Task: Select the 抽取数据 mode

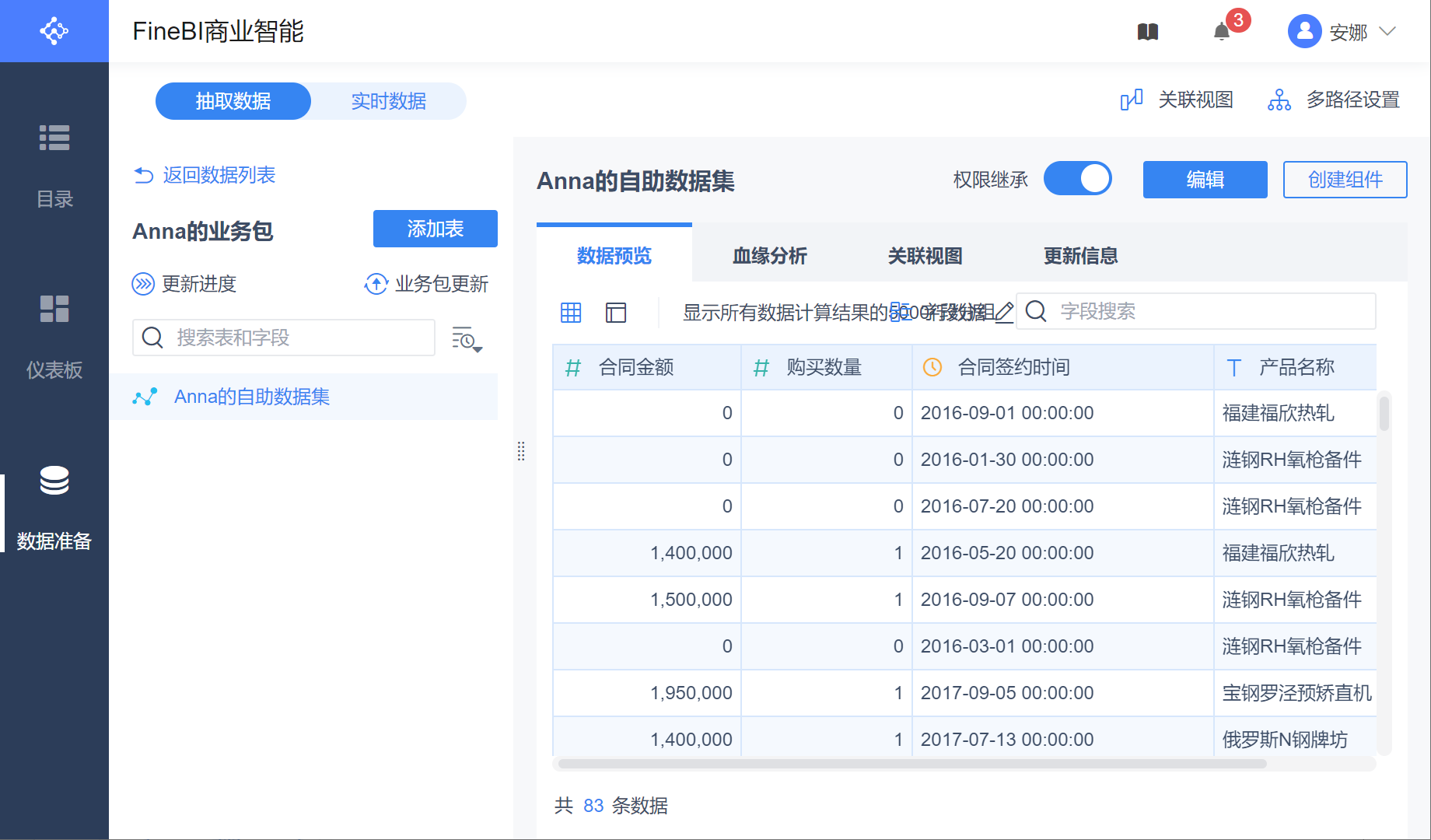Action: point(233,101)
